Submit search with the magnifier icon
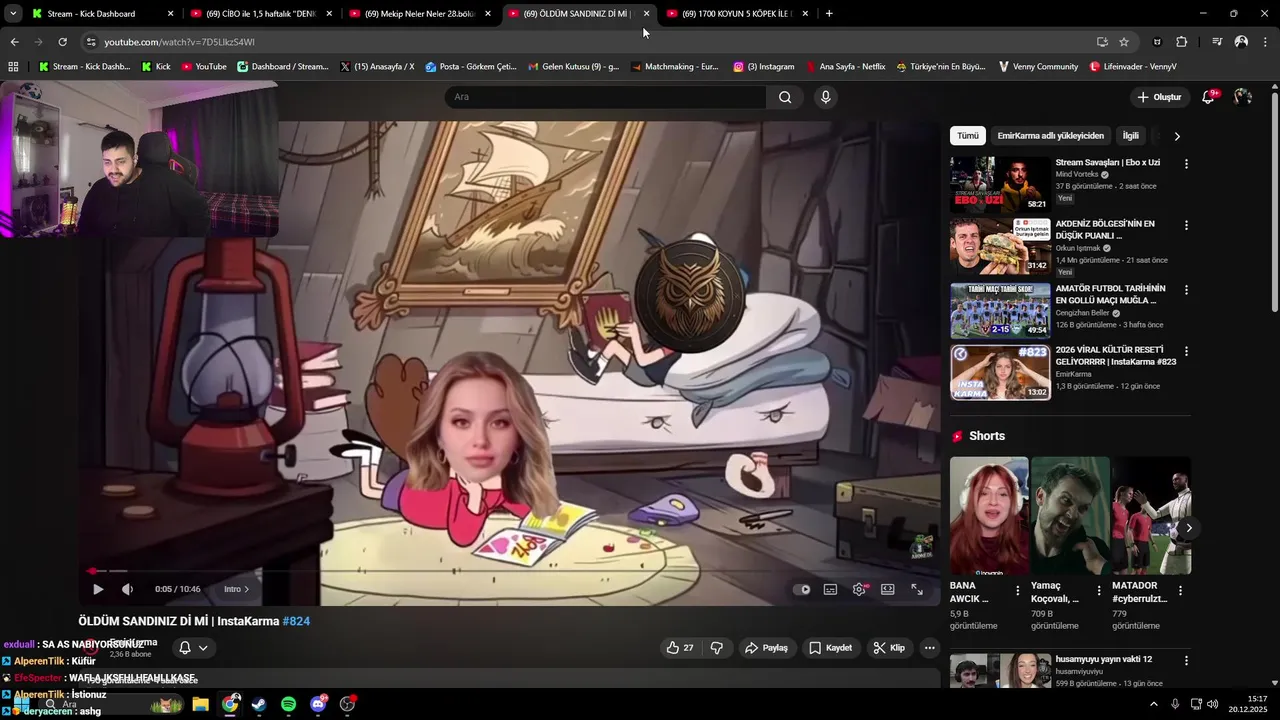1280x720 pixels. click(785, 97)
